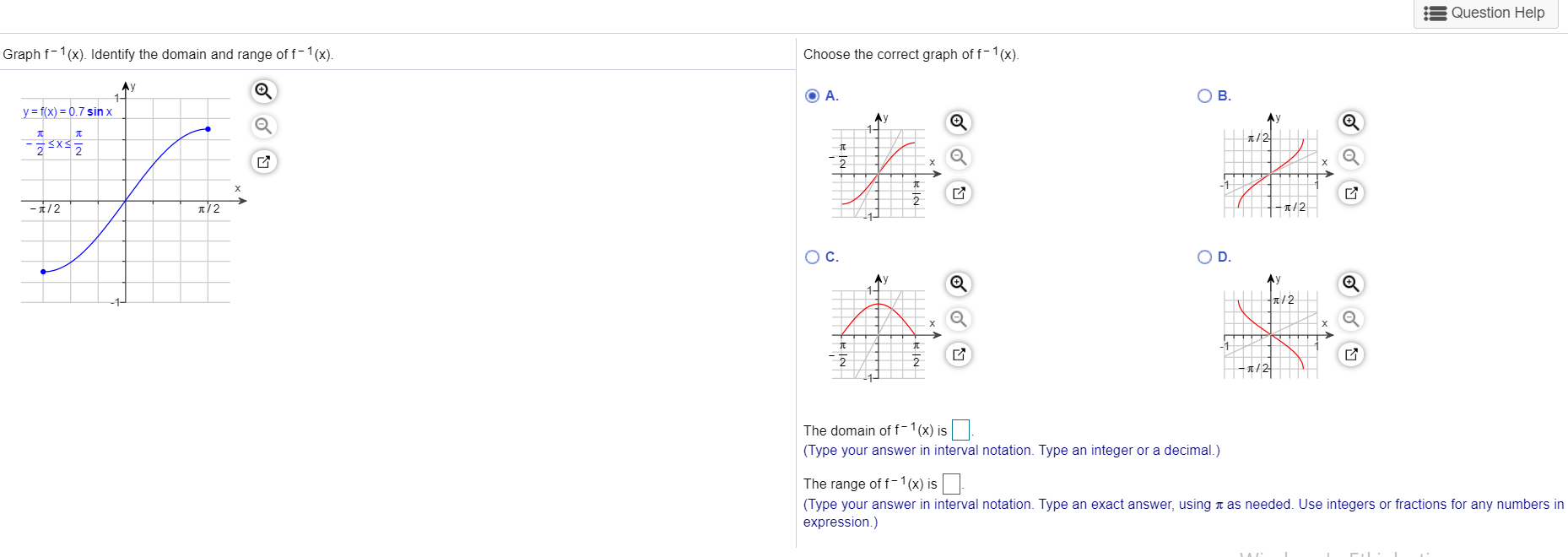Open the Question Help menu
The width and height of the screenshot is (1568, 557).
pos(1485,13)
